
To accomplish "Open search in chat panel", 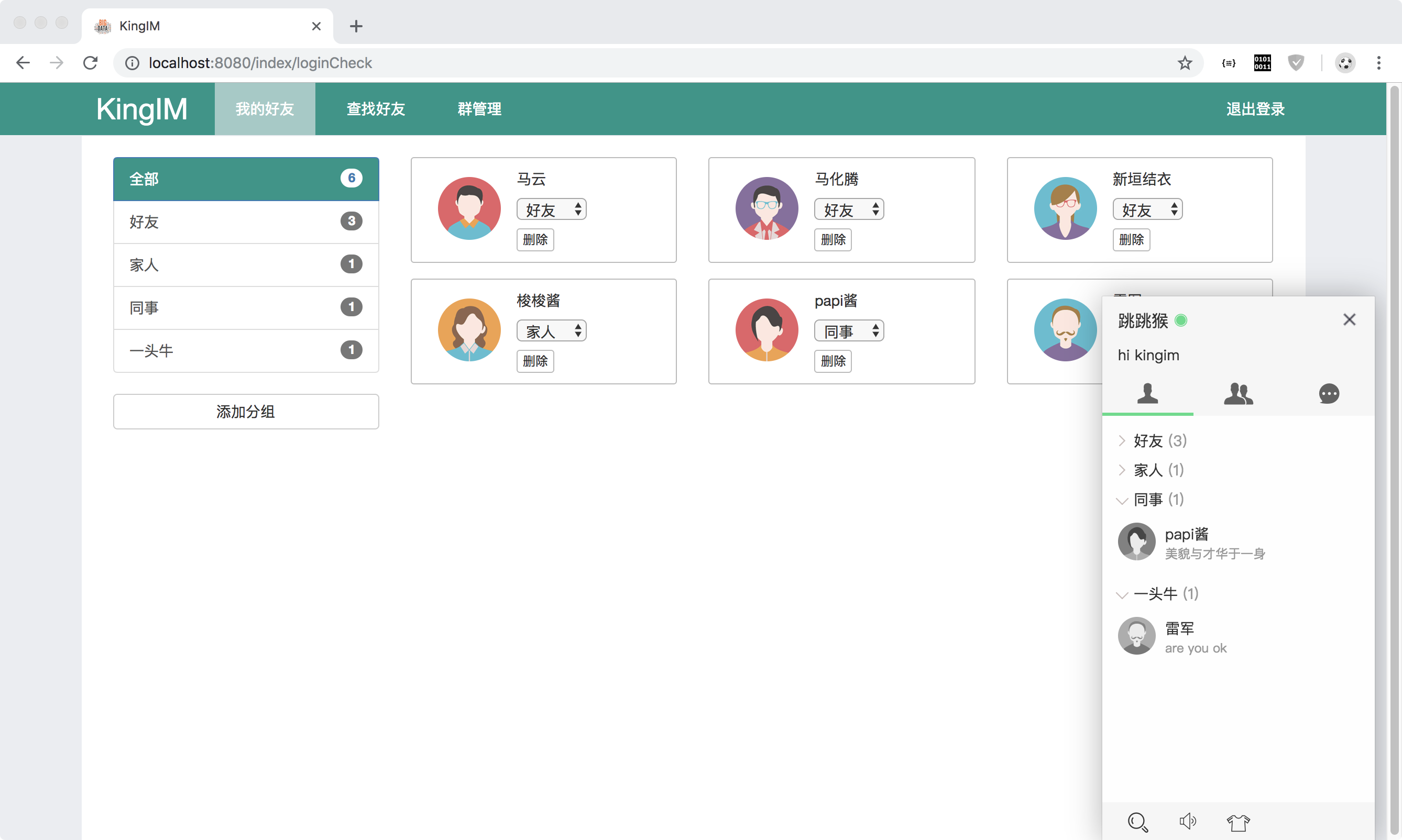I will point(1137,822).
